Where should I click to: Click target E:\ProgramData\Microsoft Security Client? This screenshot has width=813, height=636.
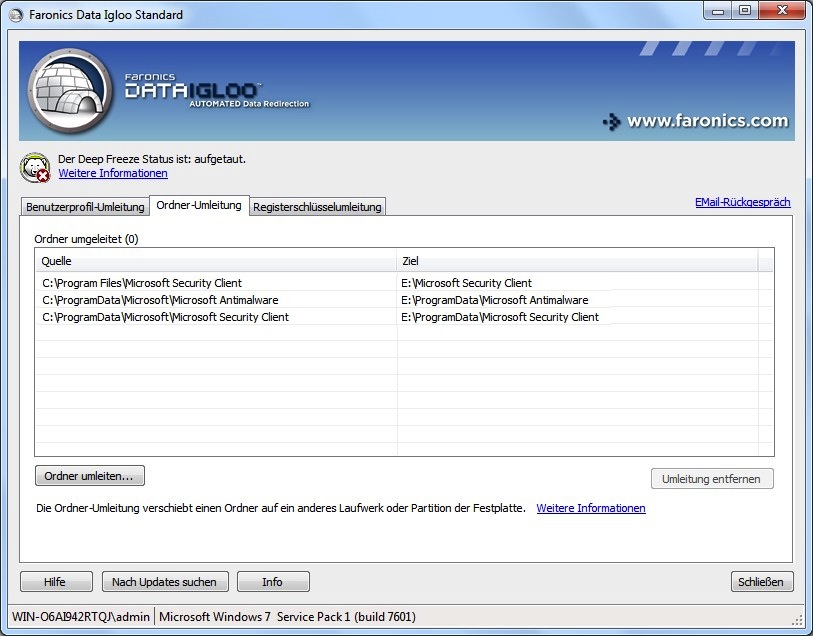click(x=500, y=317)
